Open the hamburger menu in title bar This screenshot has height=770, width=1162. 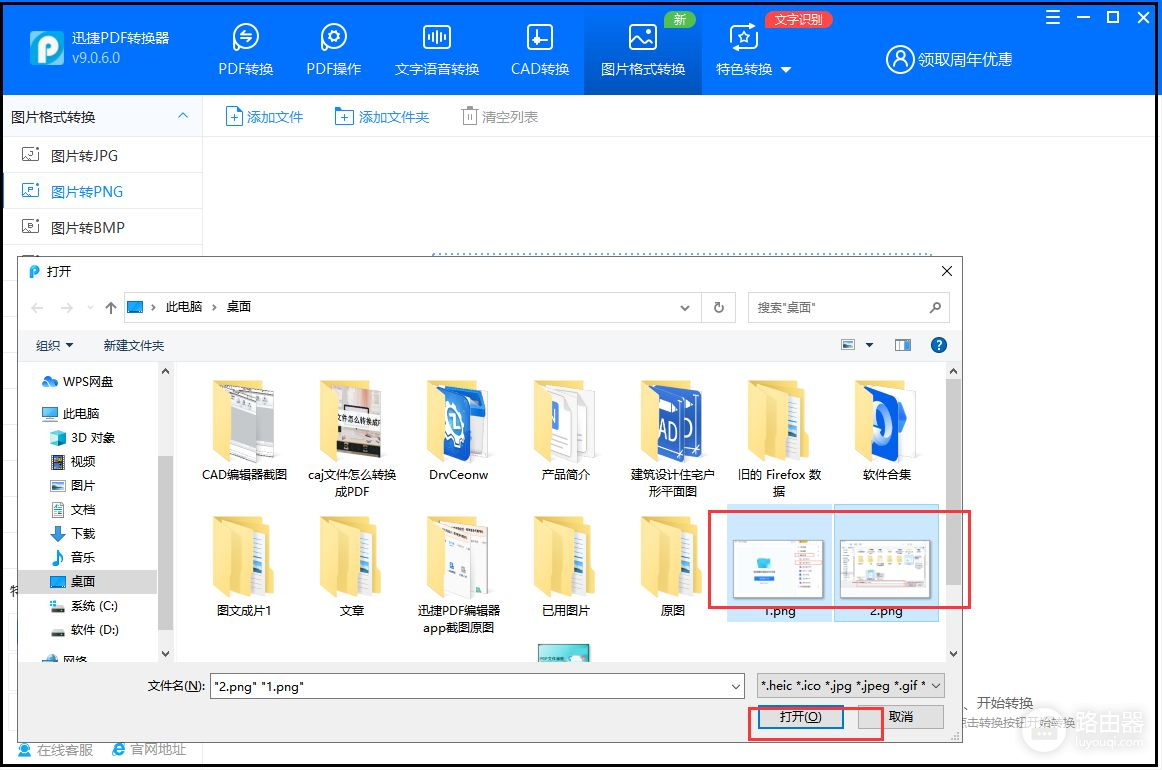tap(1052, 18)
